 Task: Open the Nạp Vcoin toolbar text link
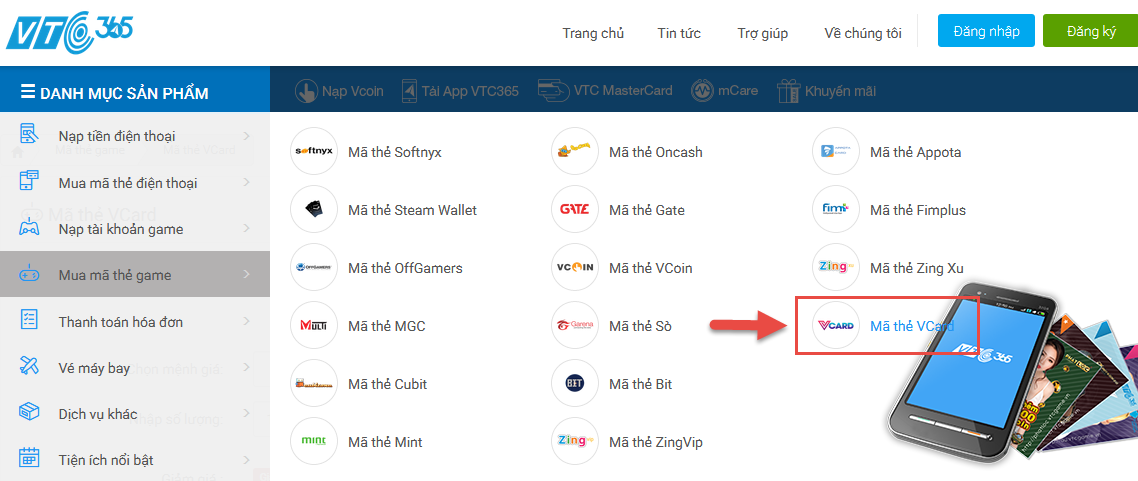pos(353,91)
